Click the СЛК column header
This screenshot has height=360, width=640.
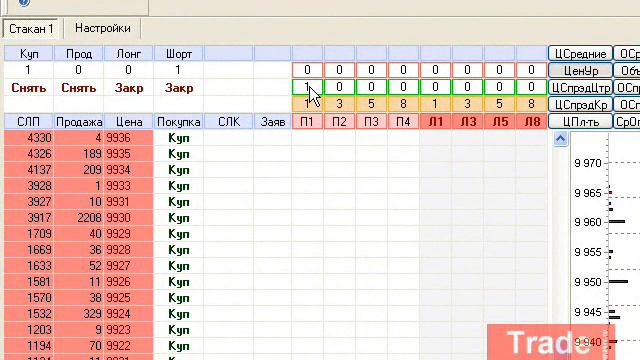pyautogui.click(x=229, y=122)
